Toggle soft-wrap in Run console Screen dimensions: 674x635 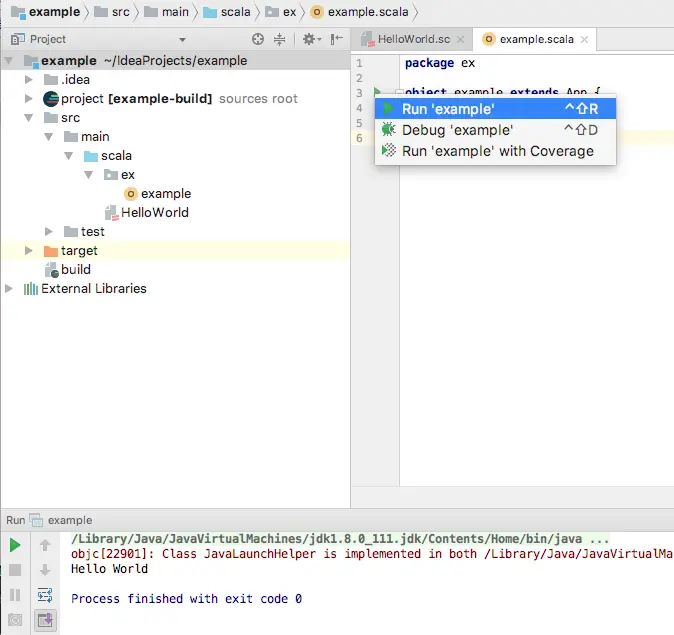coord(45,595)
